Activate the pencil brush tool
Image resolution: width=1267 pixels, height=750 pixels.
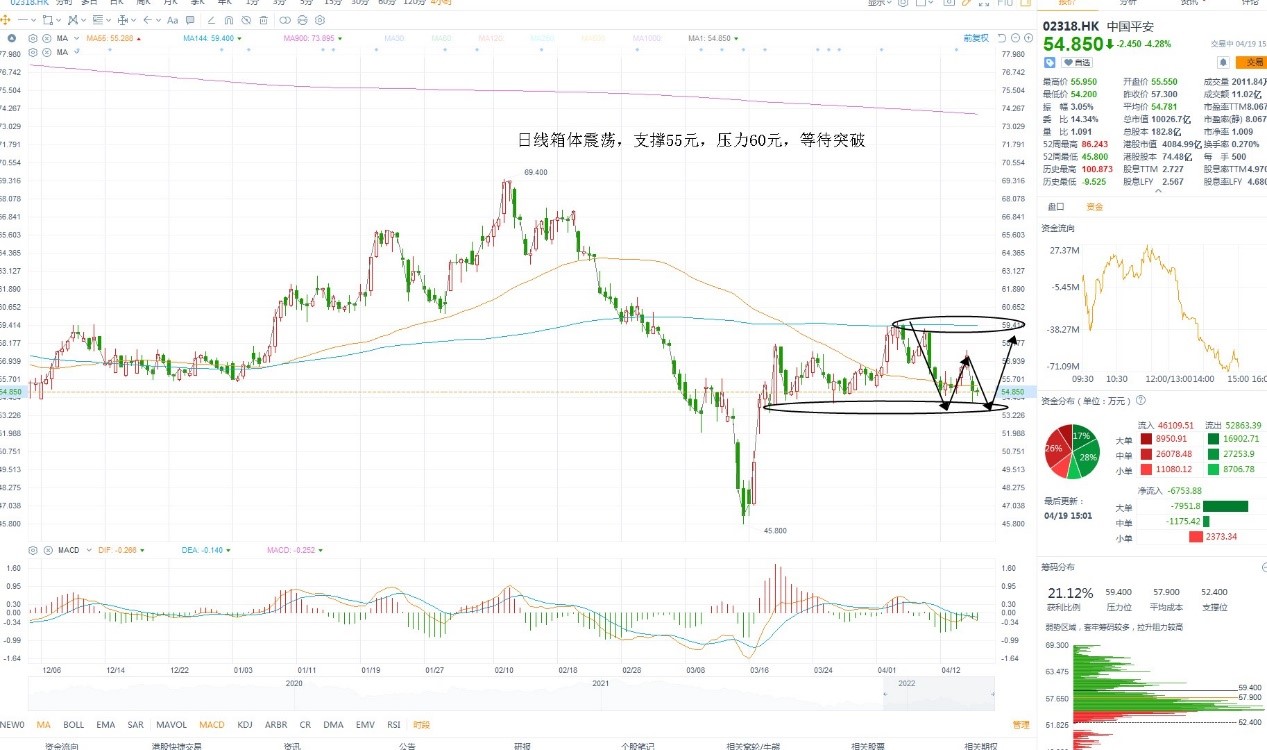(x=211, y=20)
